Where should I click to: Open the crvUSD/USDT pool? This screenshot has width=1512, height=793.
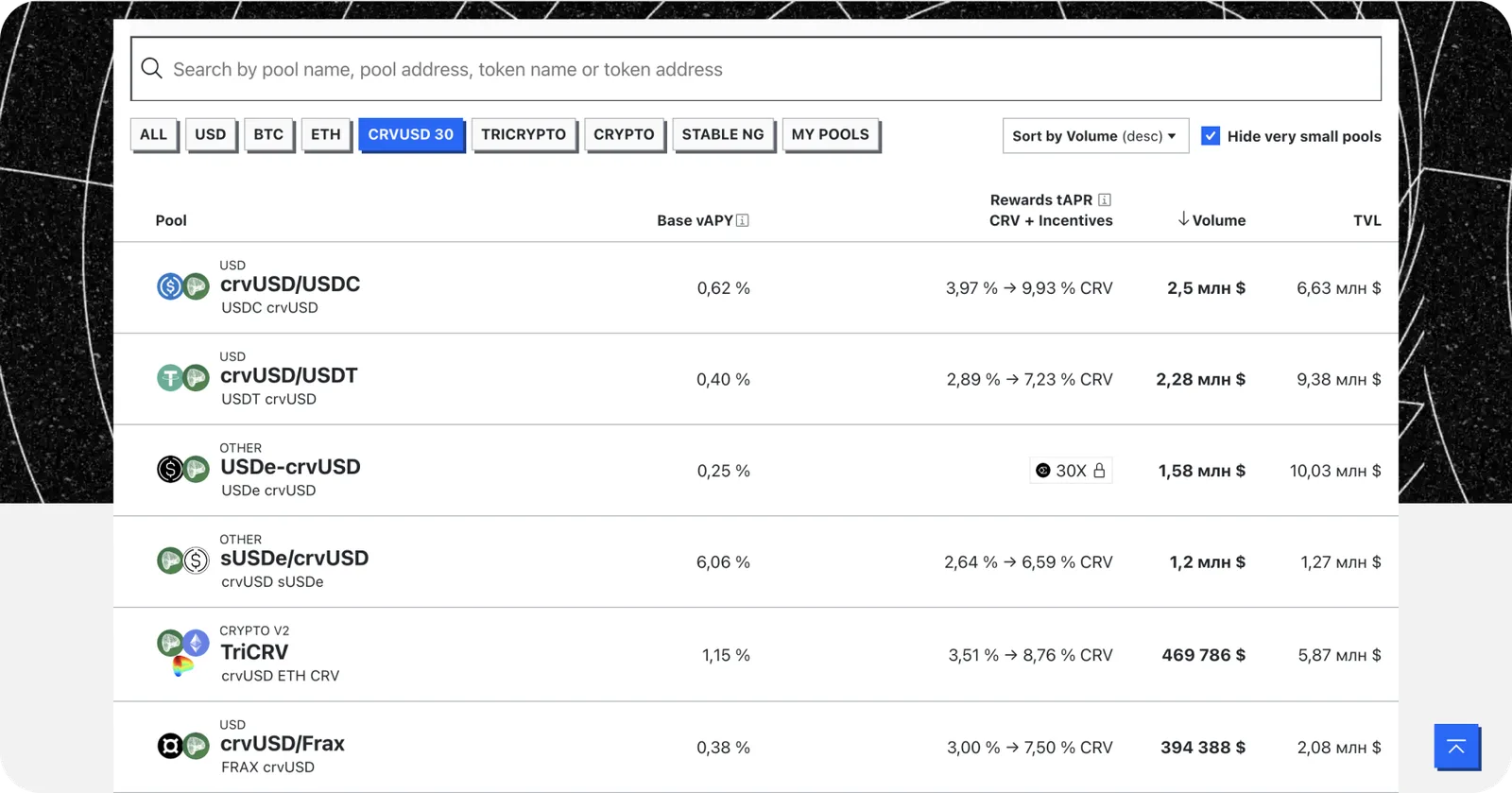pyautogui.click(x=756, y=379)
